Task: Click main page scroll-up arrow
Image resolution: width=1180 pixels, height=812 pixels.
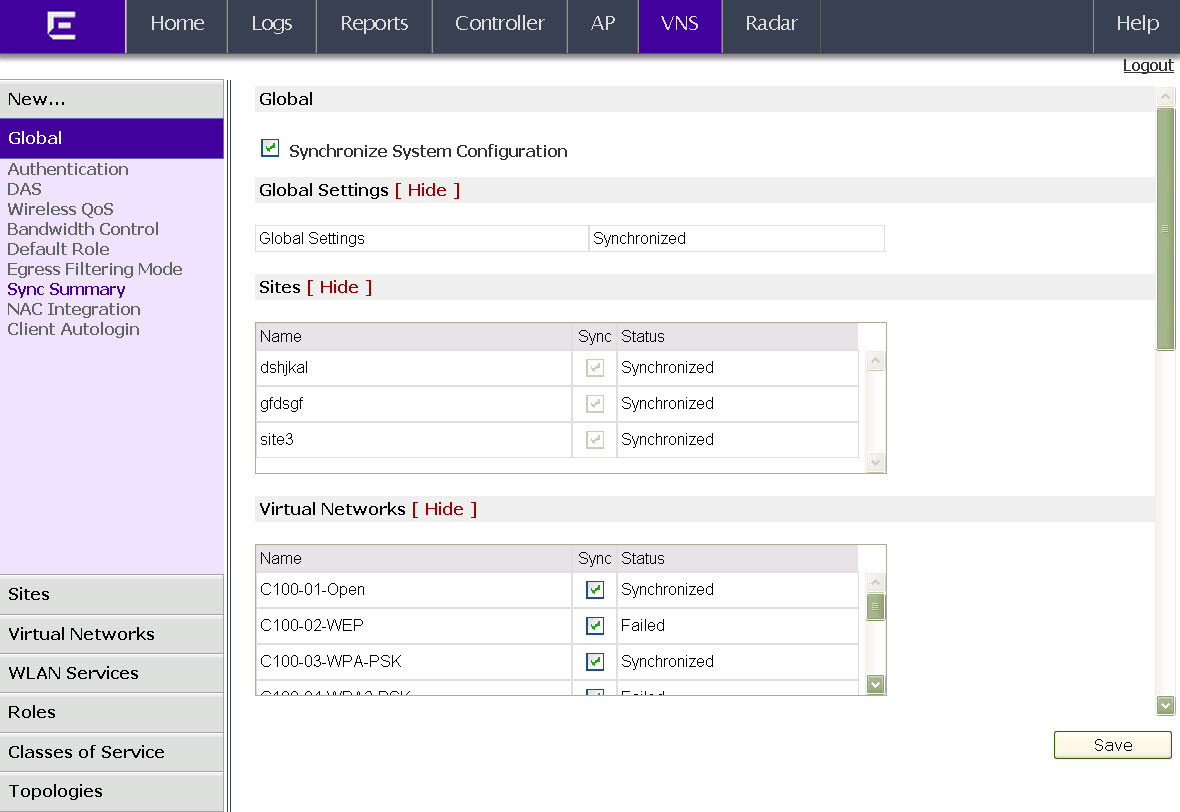Action: (1165, 96)
